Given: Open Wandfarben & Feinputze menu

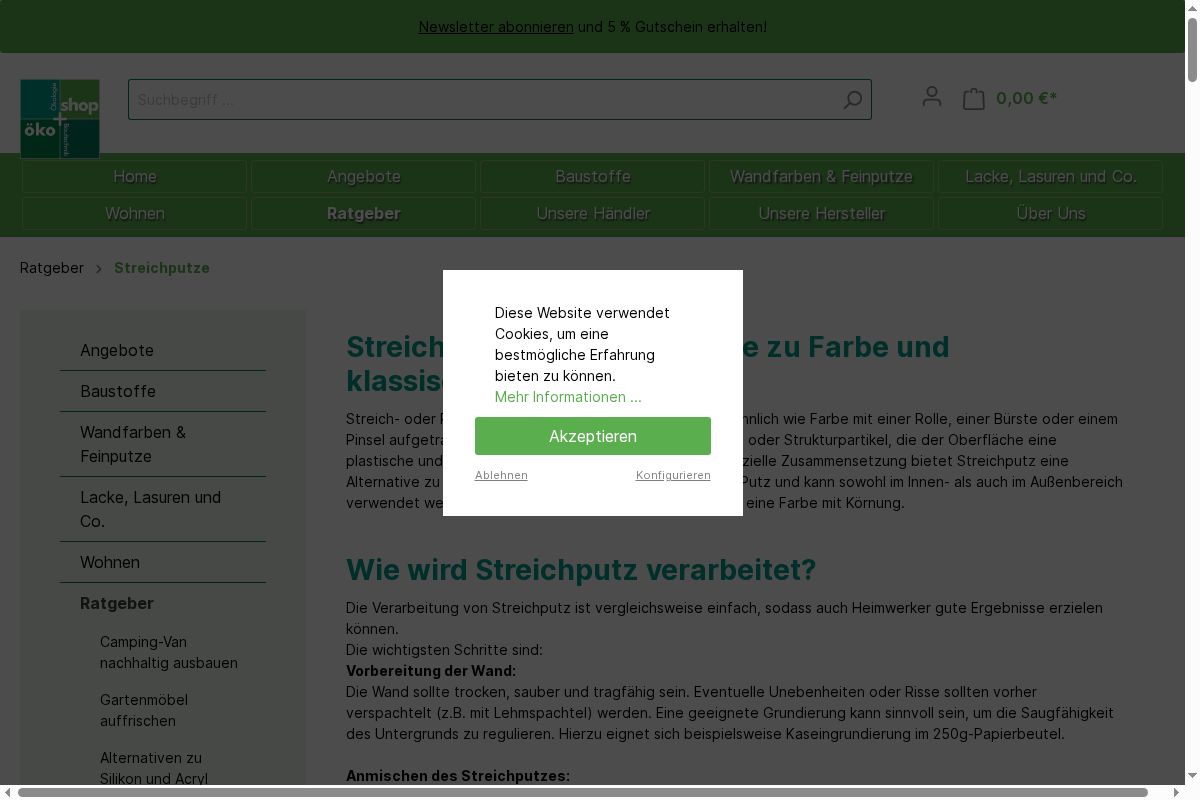Looking at the screenshot, I should pyautogui.click(x=821, y=177).
